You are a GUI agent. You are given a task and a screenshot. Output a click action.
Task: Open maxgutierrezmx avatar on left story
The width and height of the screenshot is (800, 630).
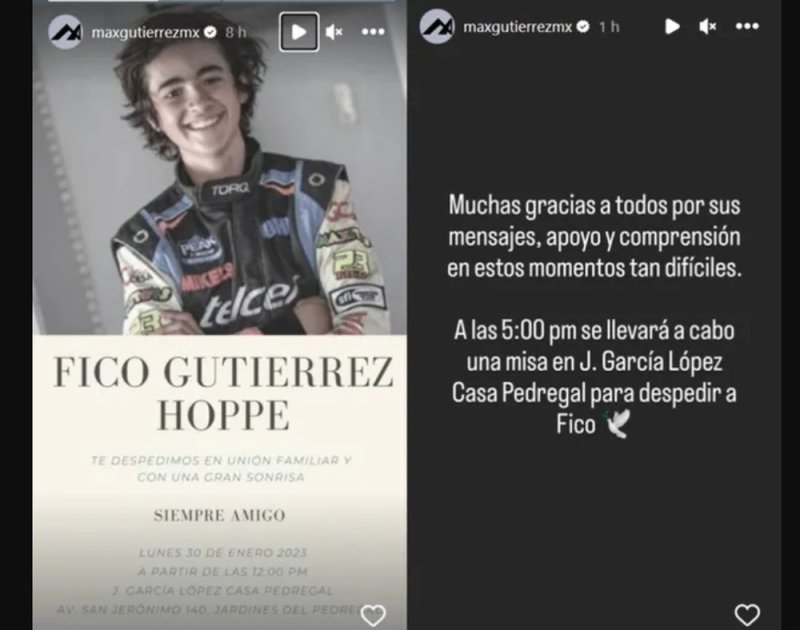point(65,32)
